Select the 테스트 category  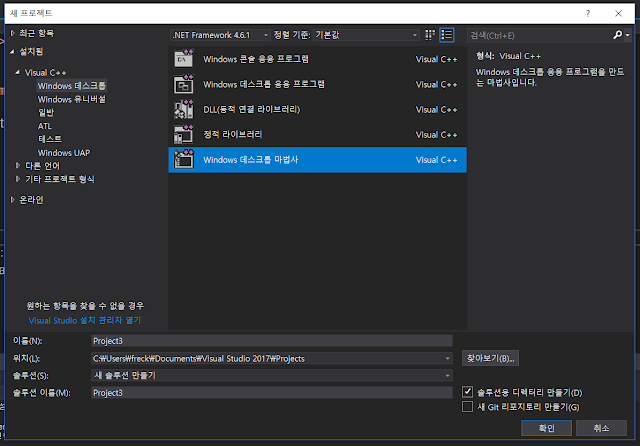pyautogui.click(x=50, y=139)
